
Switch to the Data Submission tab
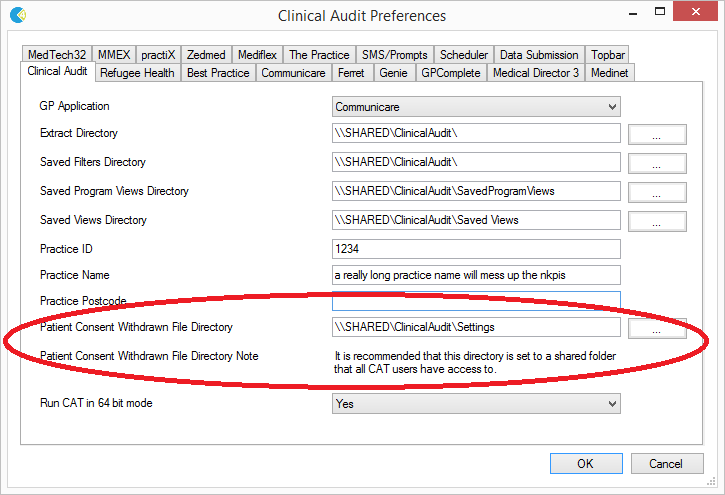click(539, 55)
